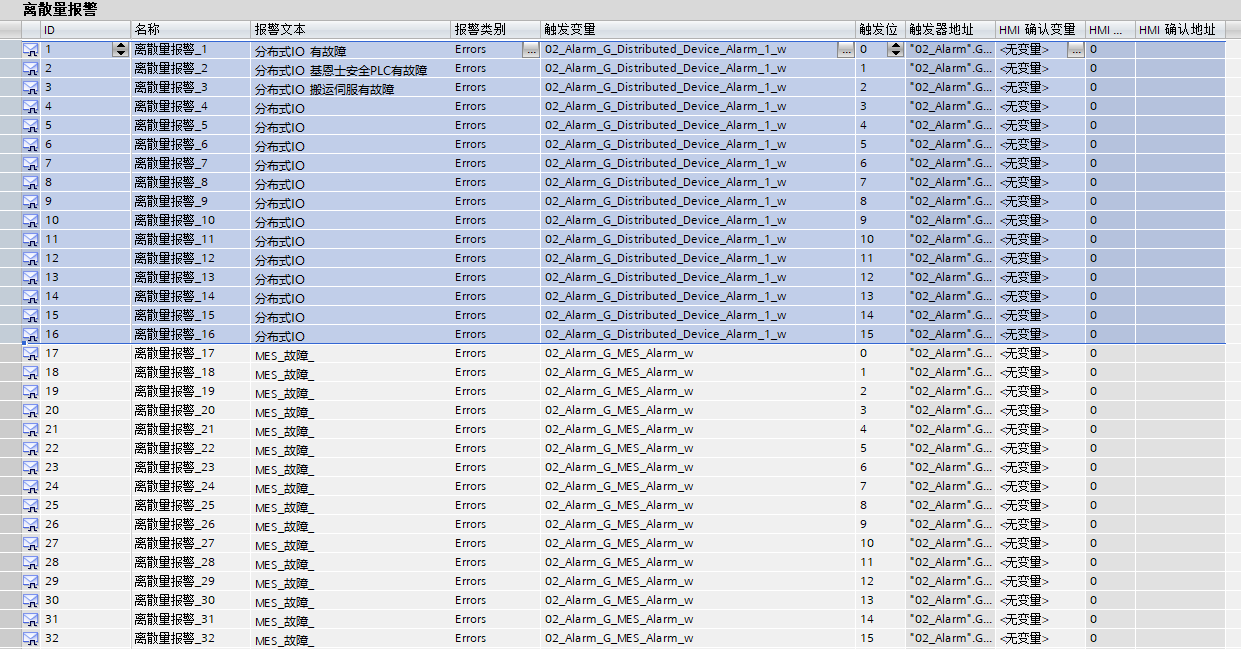The width and height of the screenshot is (1241, 649).
Task: Click the alarm icon of row ID 31
Action: point(30,619)
